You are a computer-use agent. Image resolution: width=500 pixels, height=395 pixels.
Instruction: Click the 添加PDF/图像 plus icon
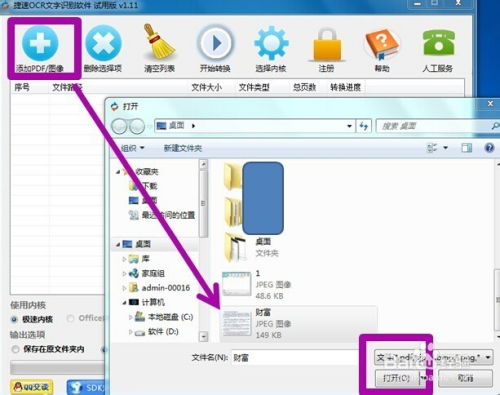click(x=40, y=44)
